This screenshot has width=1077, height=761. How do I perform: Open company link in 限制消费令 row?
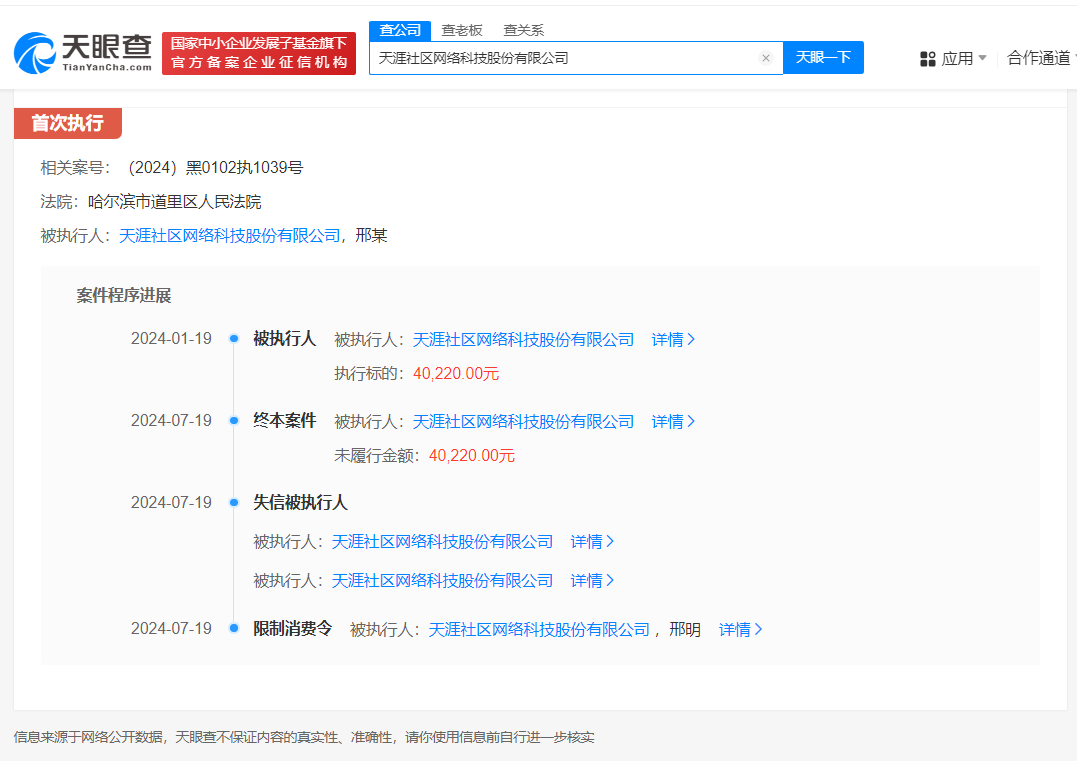539,629
